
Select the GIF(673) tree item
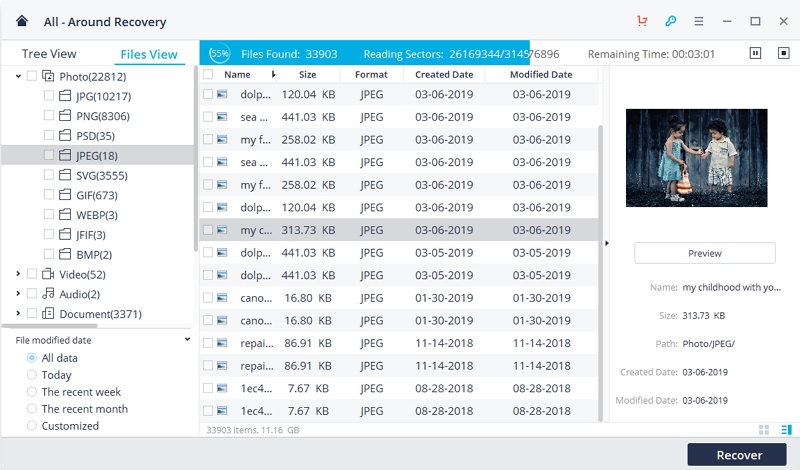[x=98, y=195]
